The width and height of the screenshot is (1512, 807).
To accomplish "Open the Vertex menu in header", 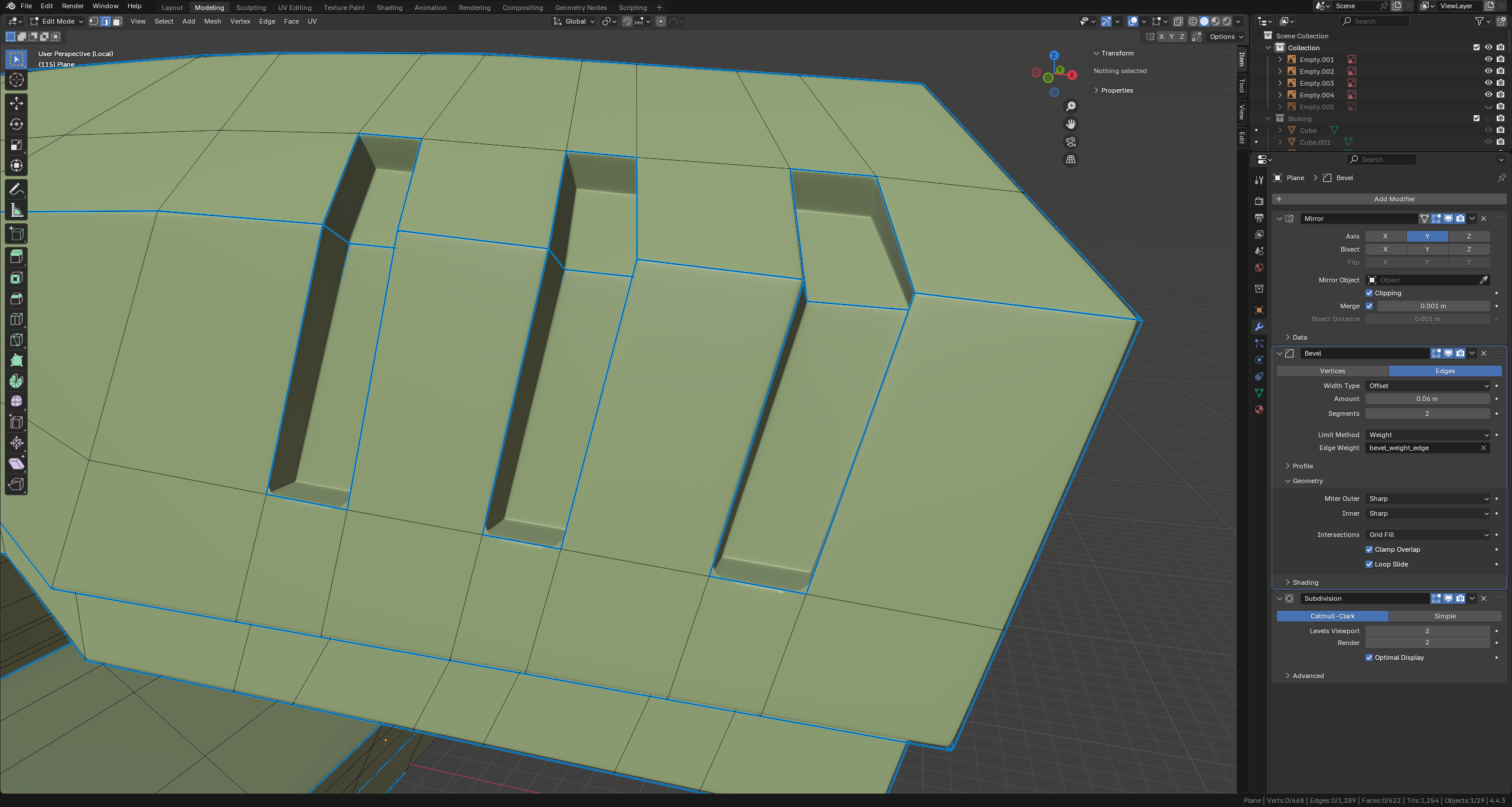I will [240, 21].
